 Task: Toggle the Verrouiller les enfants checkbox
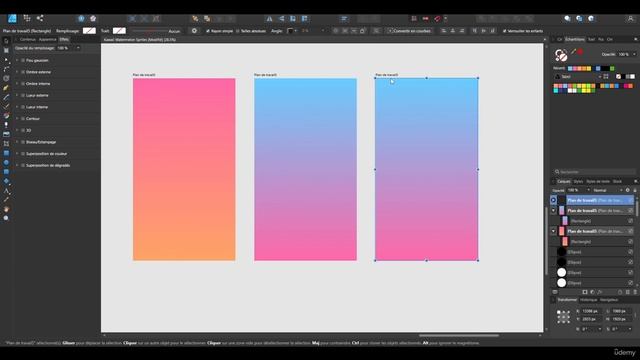coord(504,31)
